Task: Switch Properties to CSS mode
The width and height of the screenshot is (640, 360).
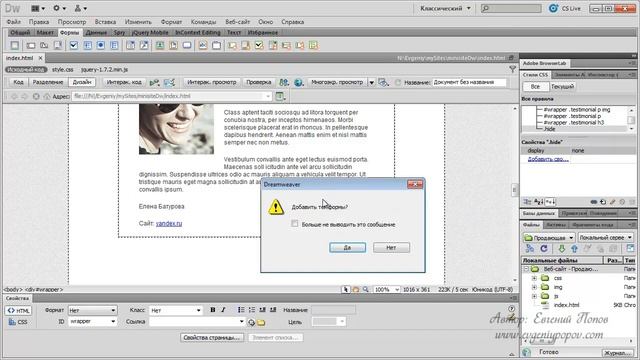Action: pos(18,322)
